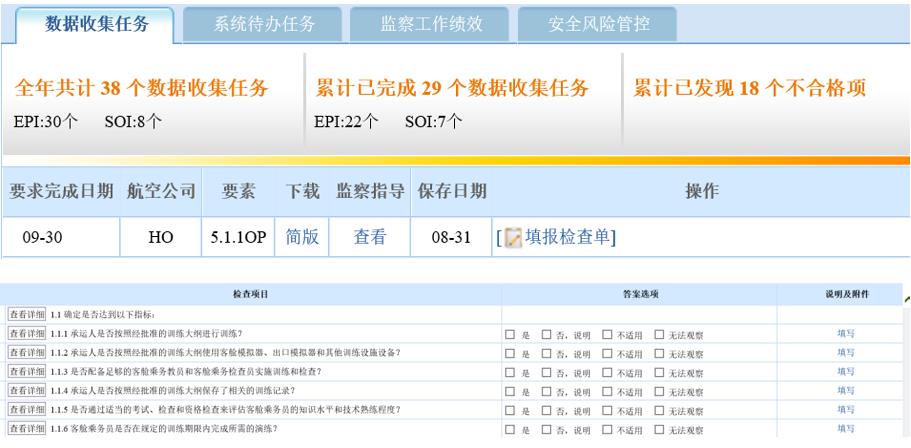This screenshot has height=448, width=911.
Task: Go to the 数据收集任务 tab
Action: point(97,24)
